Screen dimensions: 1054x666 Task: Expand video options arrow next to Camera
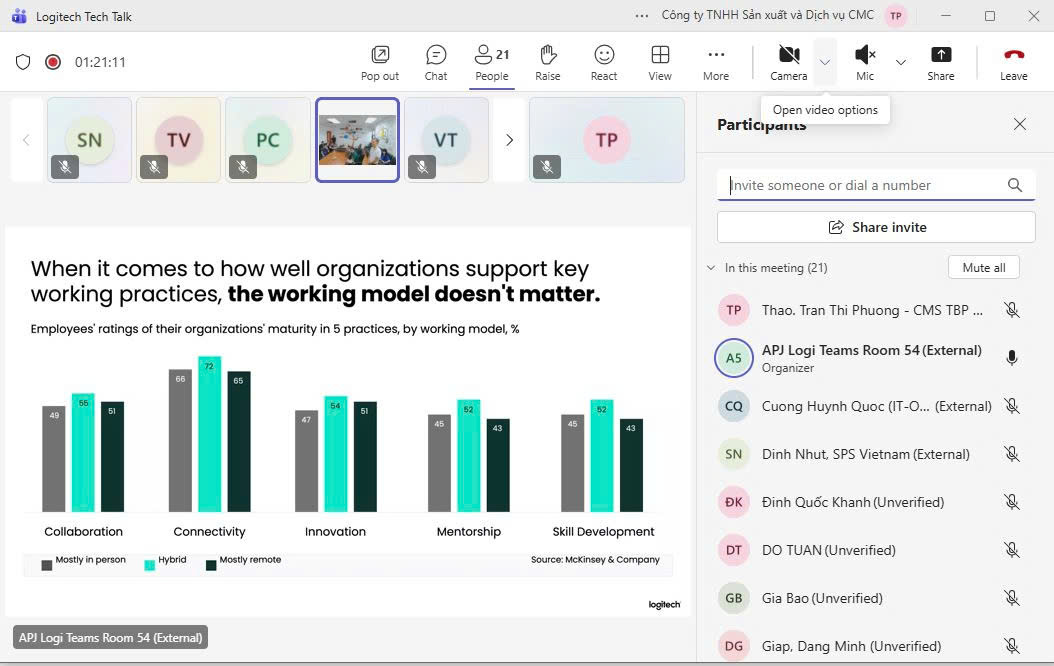[825, 62]
